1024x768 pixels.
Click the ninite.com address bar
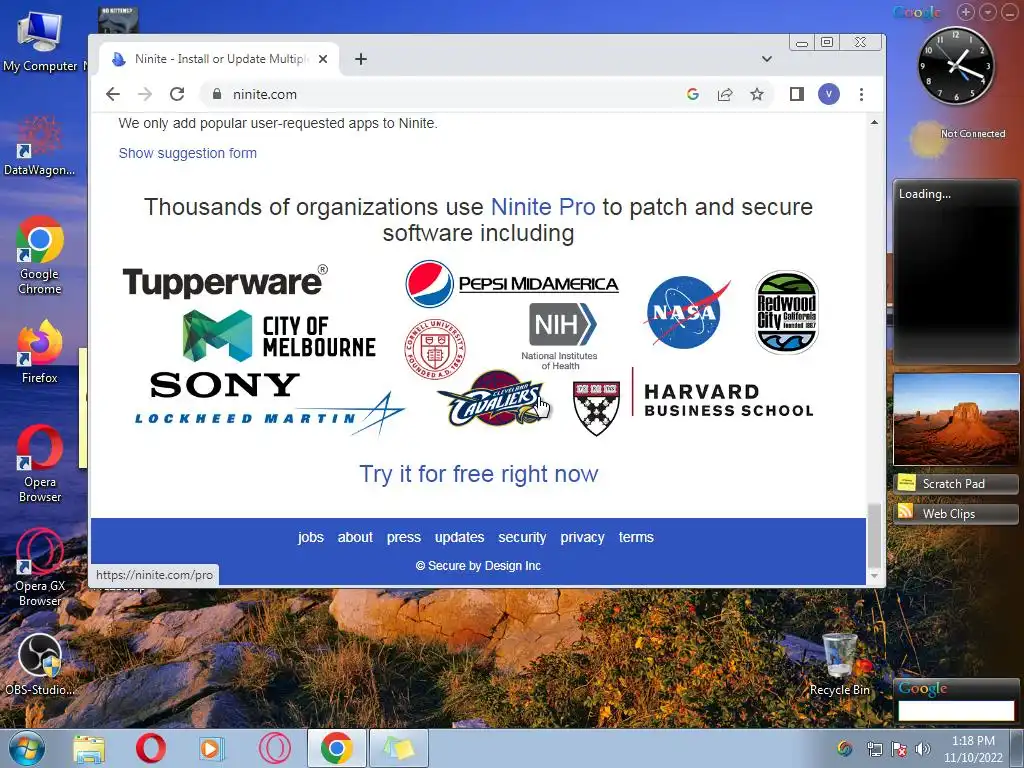click(444, 94)
